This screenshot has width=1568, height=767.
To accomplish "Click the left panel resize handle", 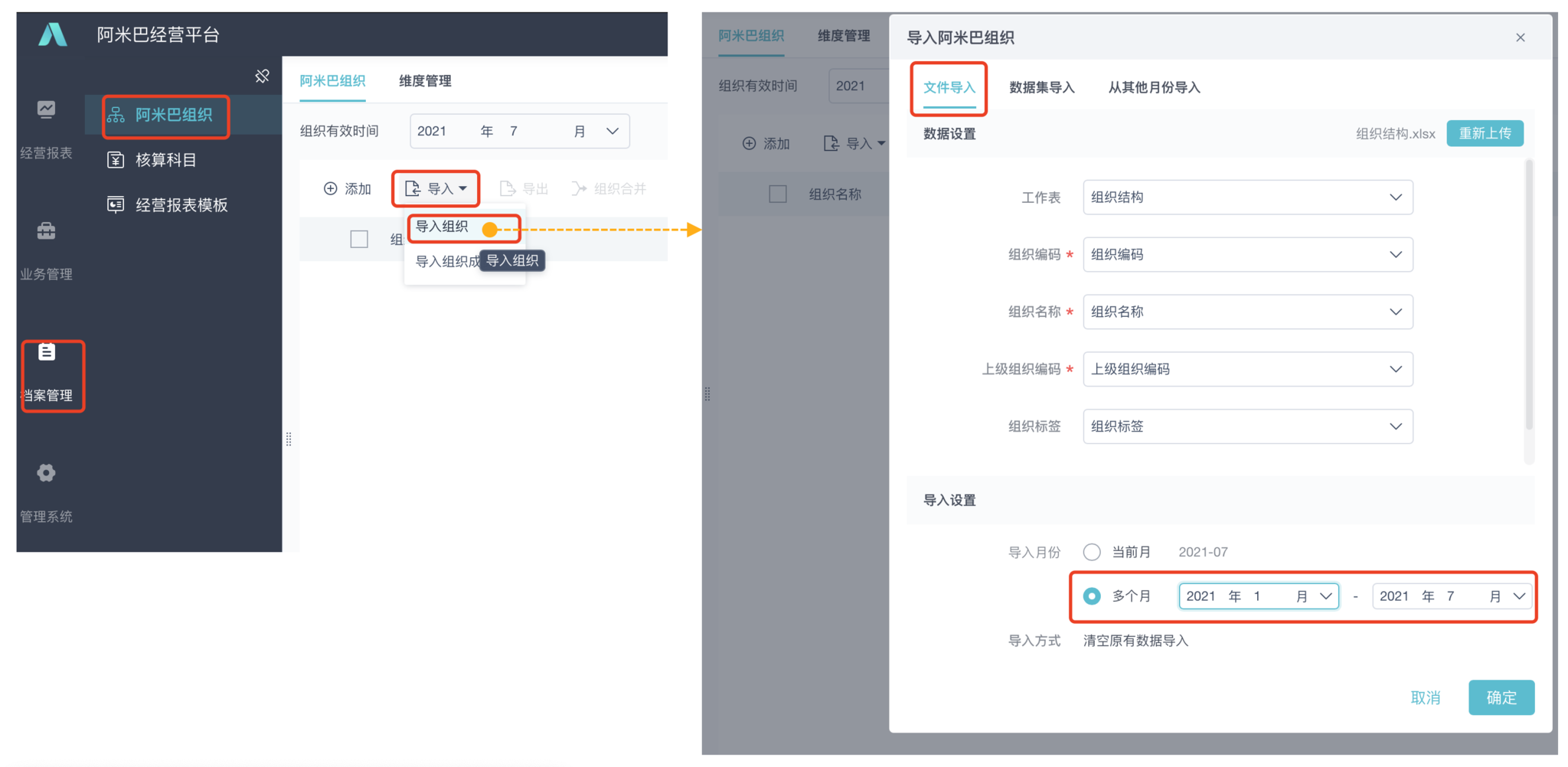I will [289, 439].
